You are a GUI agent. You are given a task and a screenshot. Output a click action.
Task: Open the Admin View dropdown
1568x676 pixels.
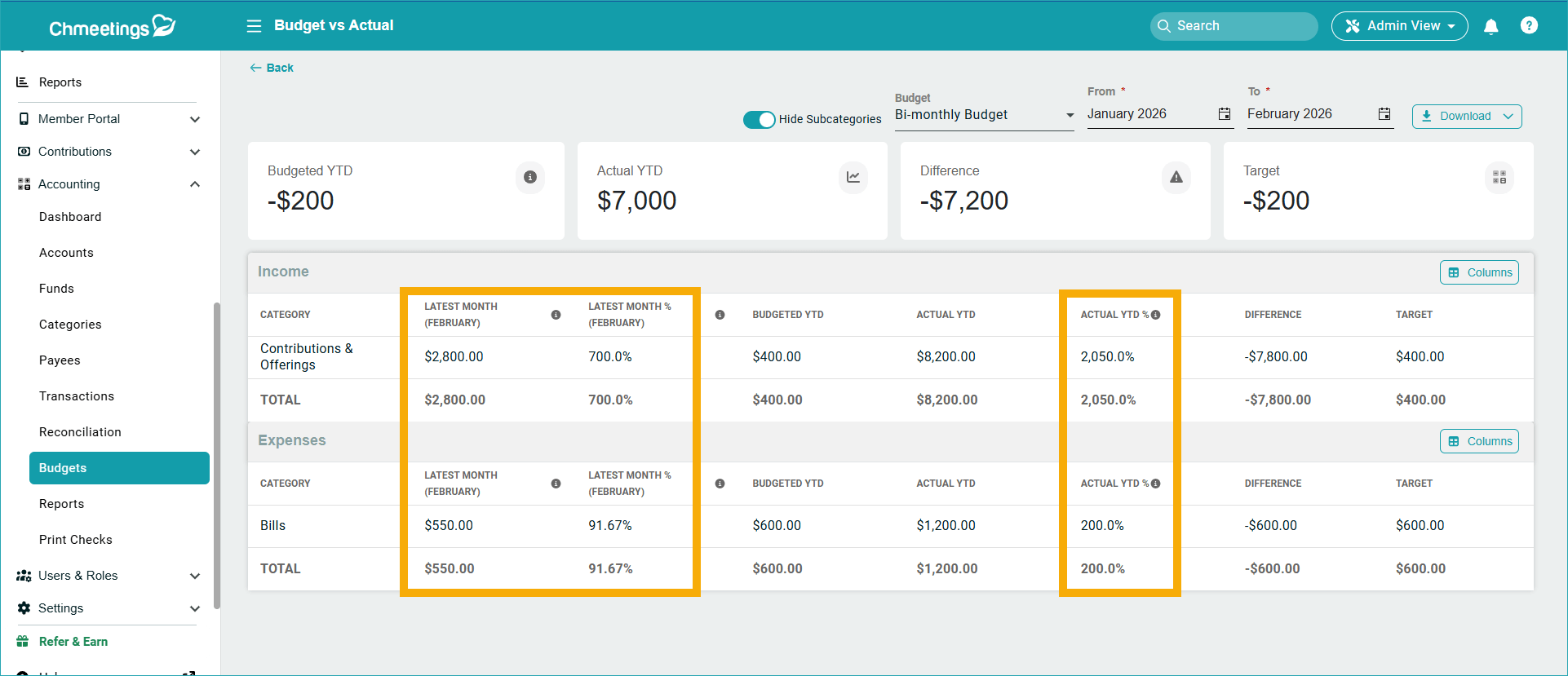click(x=1399, y=26)
